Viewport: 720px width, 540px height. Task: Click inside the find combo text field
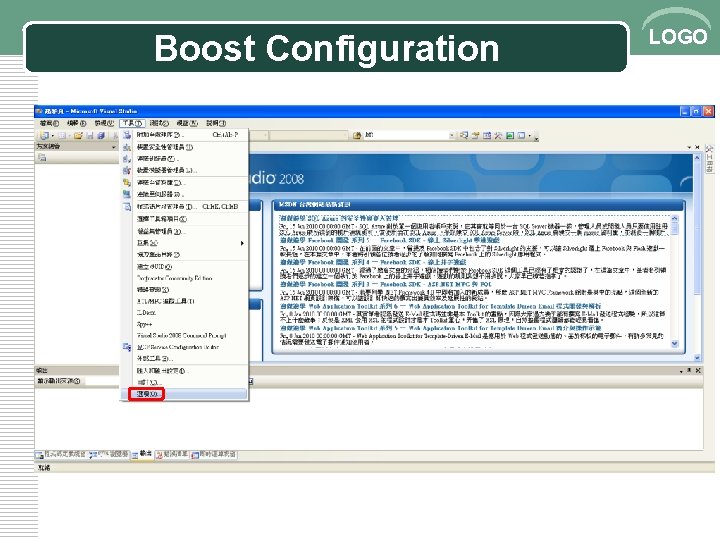405,135
